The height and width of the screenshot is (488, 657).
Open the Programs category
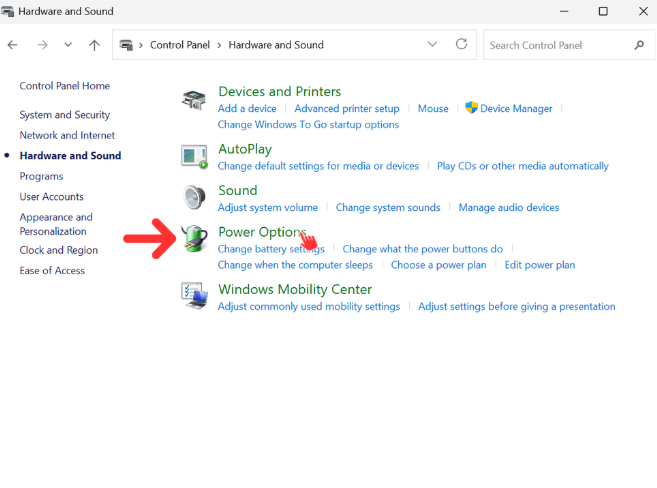[41, 176]
